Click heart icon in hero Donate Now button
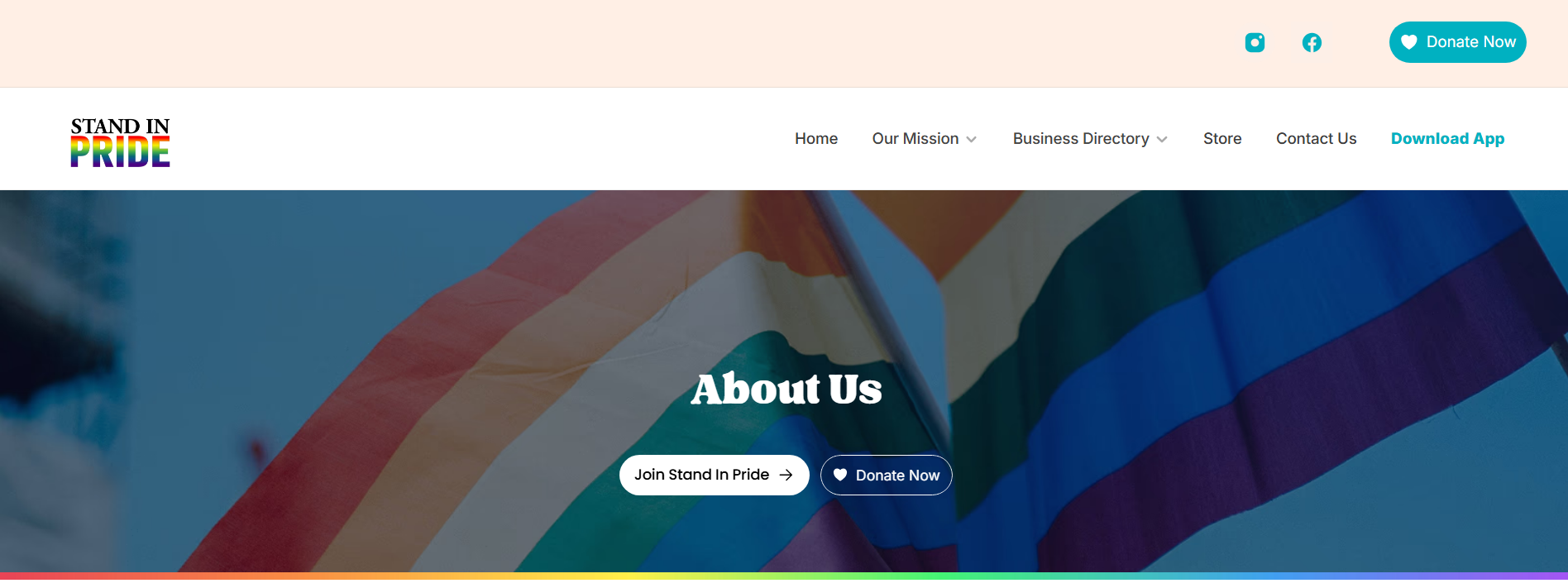The width and height of the screenshot is (1568, 588). point(840,475)
